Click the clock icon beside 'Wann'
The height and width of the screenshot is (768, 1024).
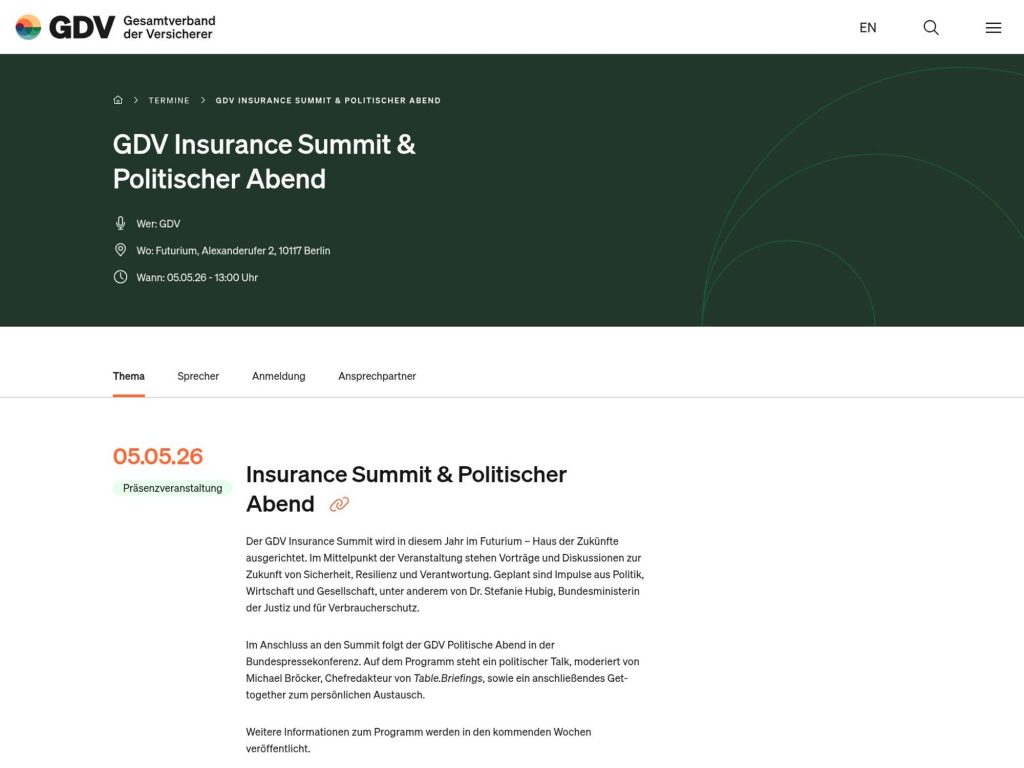(120, 277)
